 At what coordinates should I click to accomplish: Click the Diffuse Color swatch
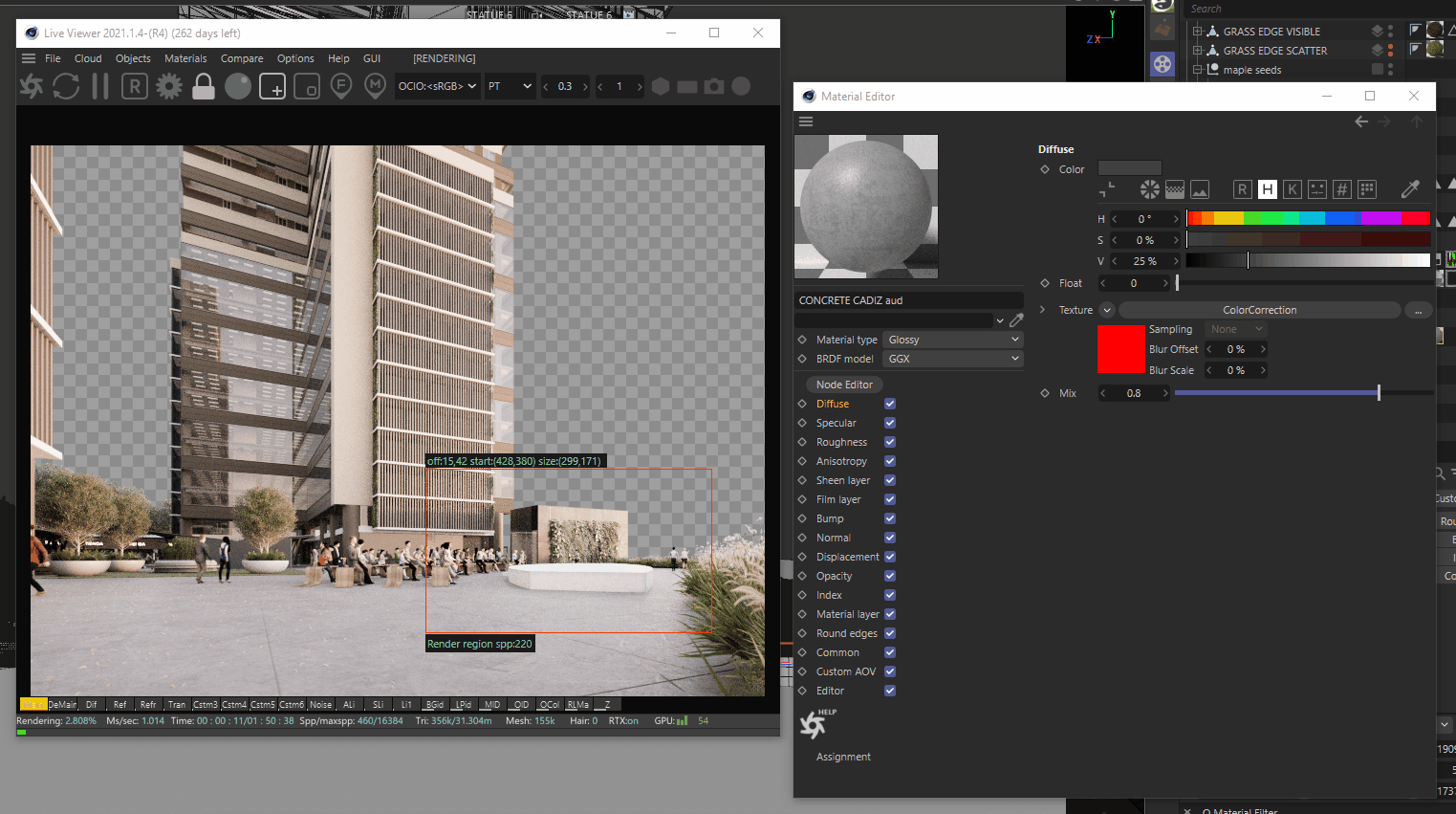pos(1129,168)
